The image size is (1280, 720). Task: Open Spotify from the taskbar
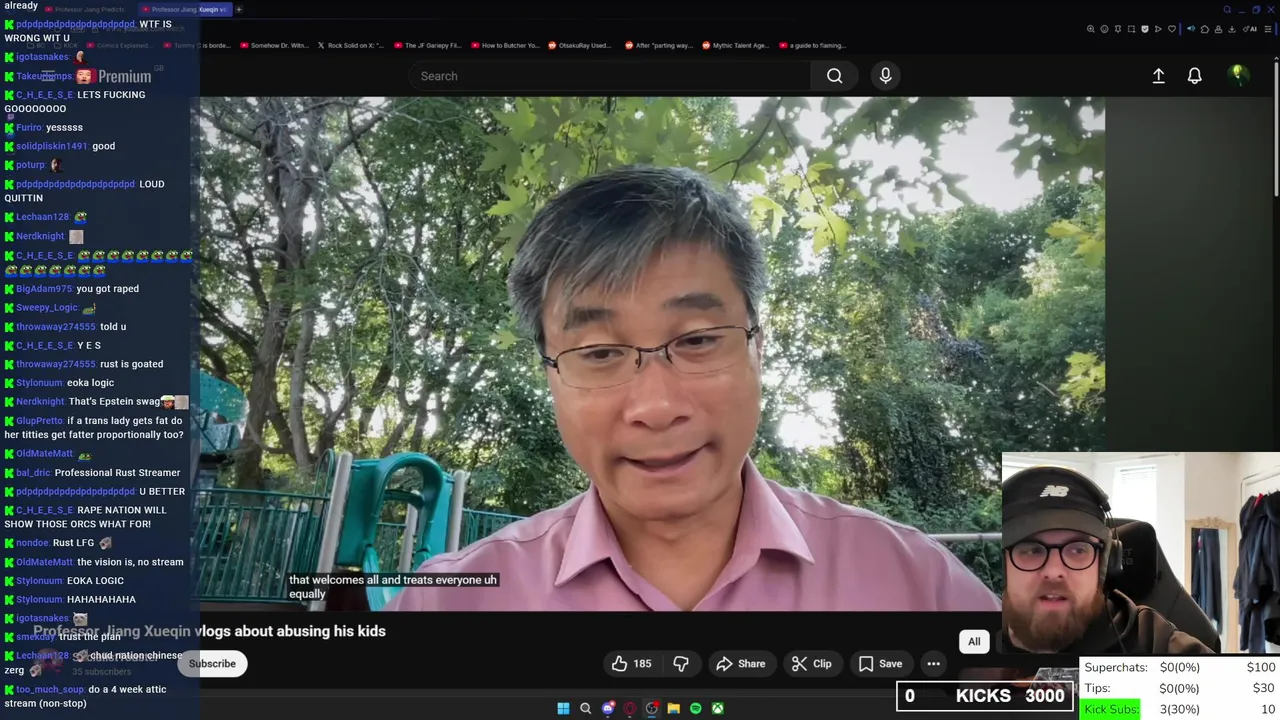[696, 708]
